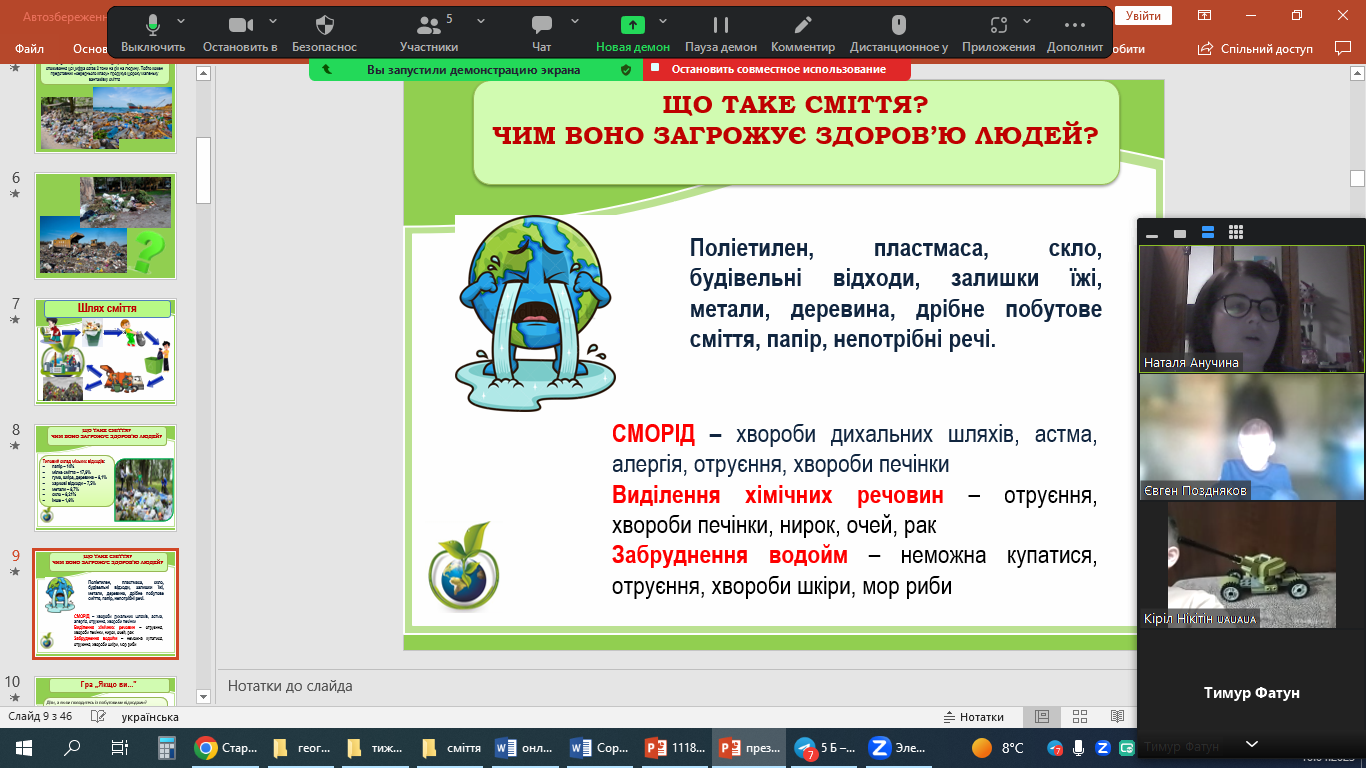
Task: Expand microphone options arrow
Action: click(x=181, y=20)
